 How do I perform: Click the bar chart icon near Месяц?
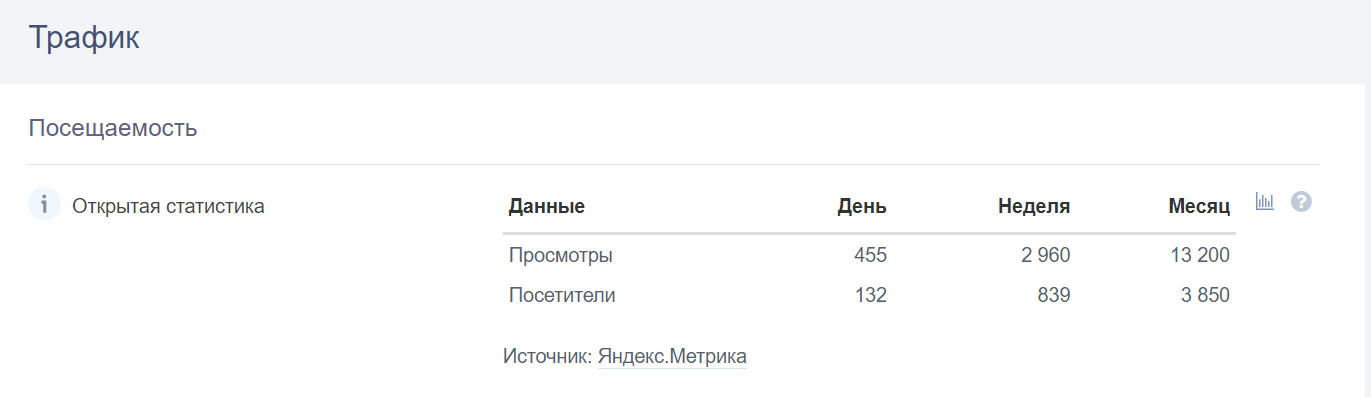pos(1265,202)
